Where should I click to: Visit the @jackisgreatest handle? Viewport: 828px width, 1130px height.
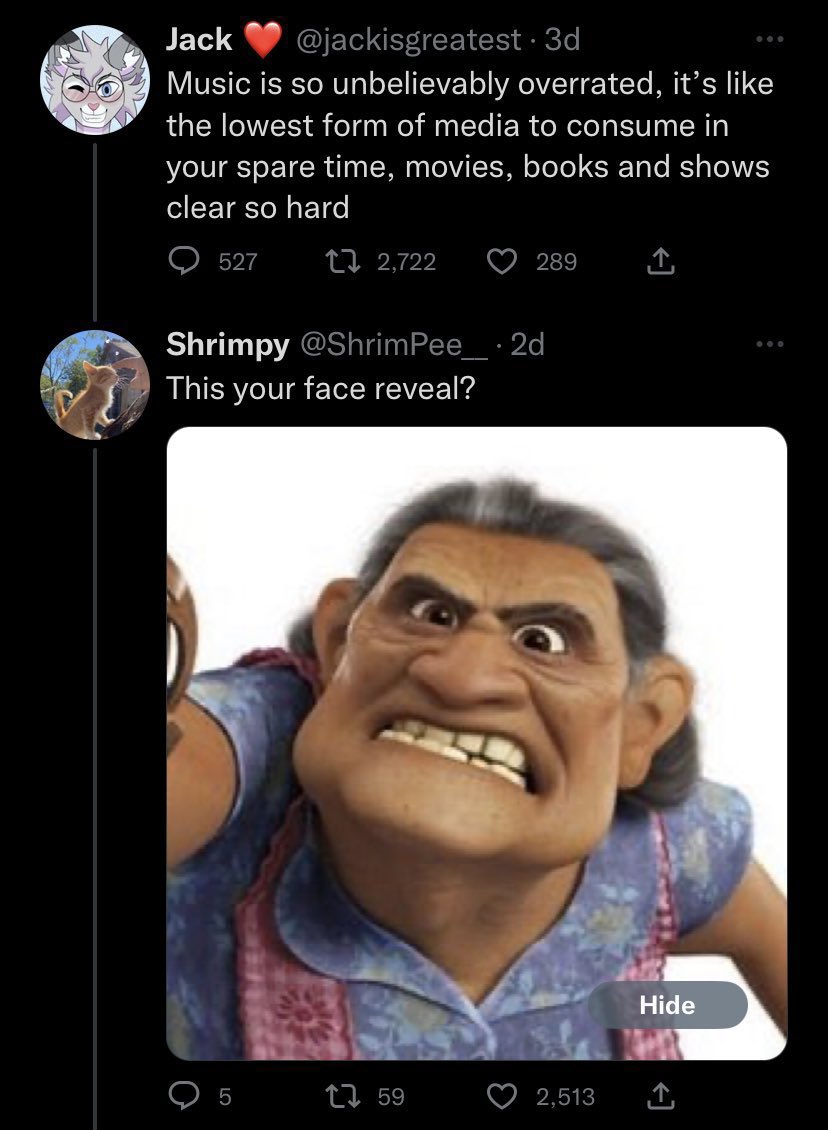point(407,40)
